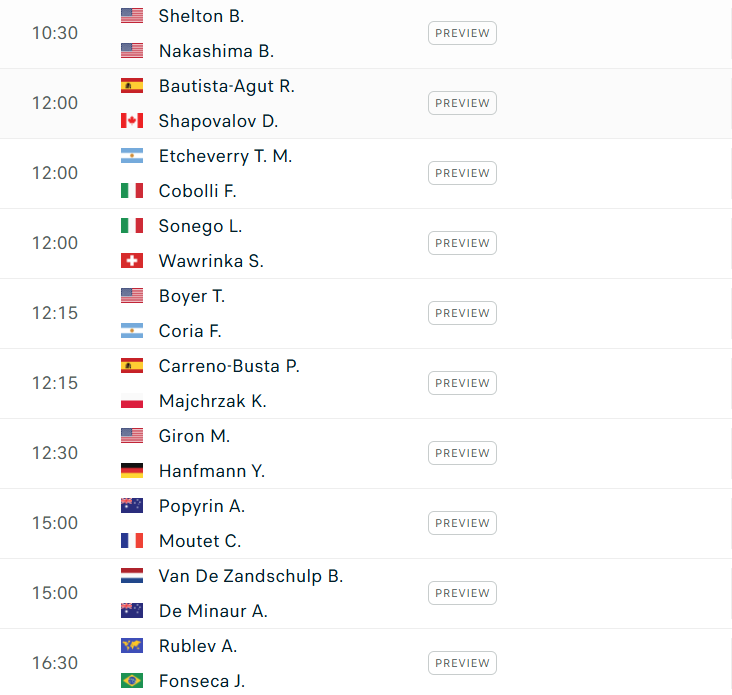Open Preview for Shelton vs Nakashima match
Image resolution: width=732 pixels, height=695 pixels.
point(462,33)
